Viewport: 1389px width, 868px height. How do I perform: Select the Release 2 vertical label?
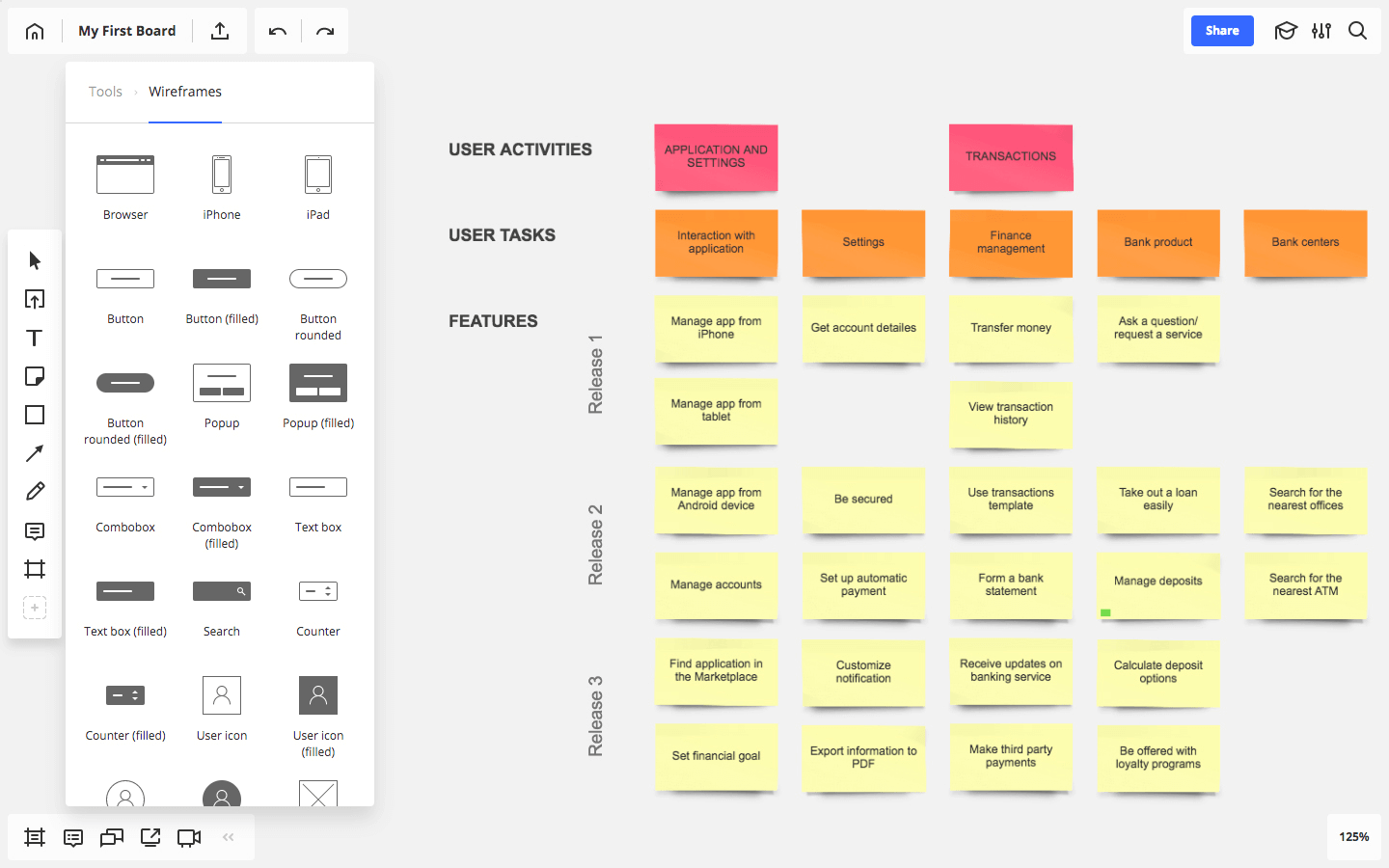595,545
